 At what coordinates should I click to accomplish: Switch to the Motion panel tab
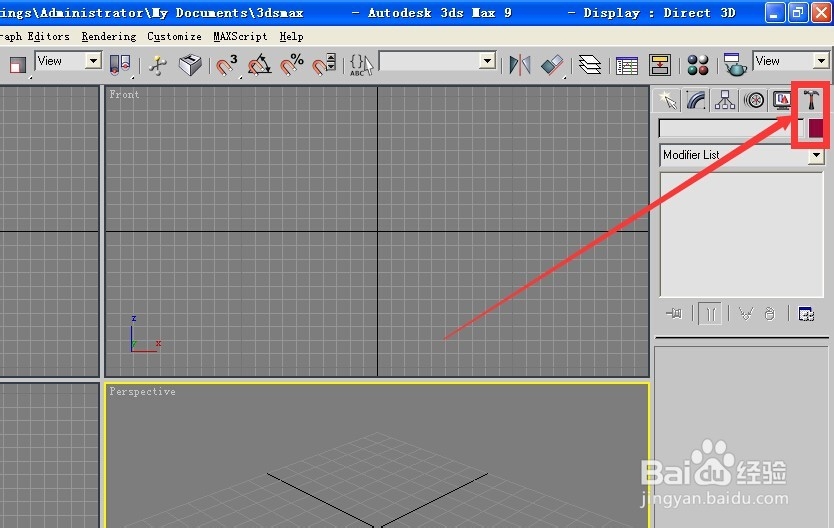click(754, 100)
